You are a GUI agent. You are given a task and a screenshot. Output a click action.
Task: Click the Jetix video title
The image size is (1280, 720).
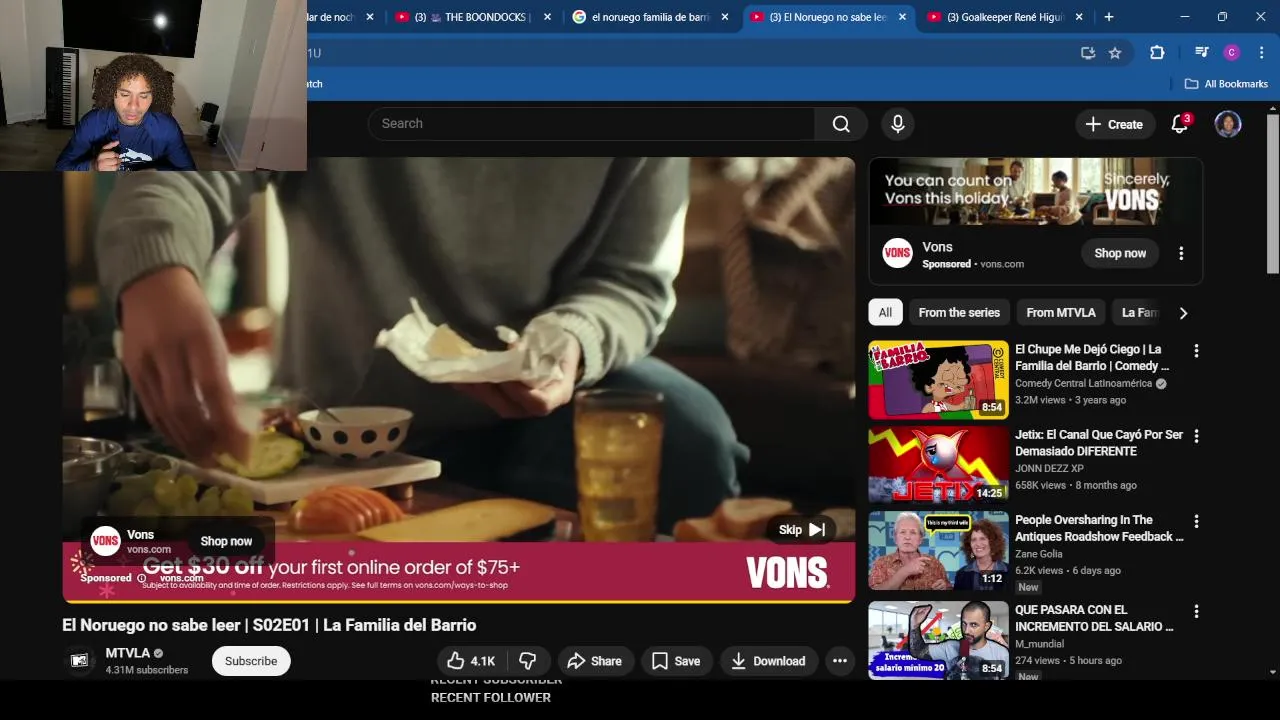tap(1099, 443)
